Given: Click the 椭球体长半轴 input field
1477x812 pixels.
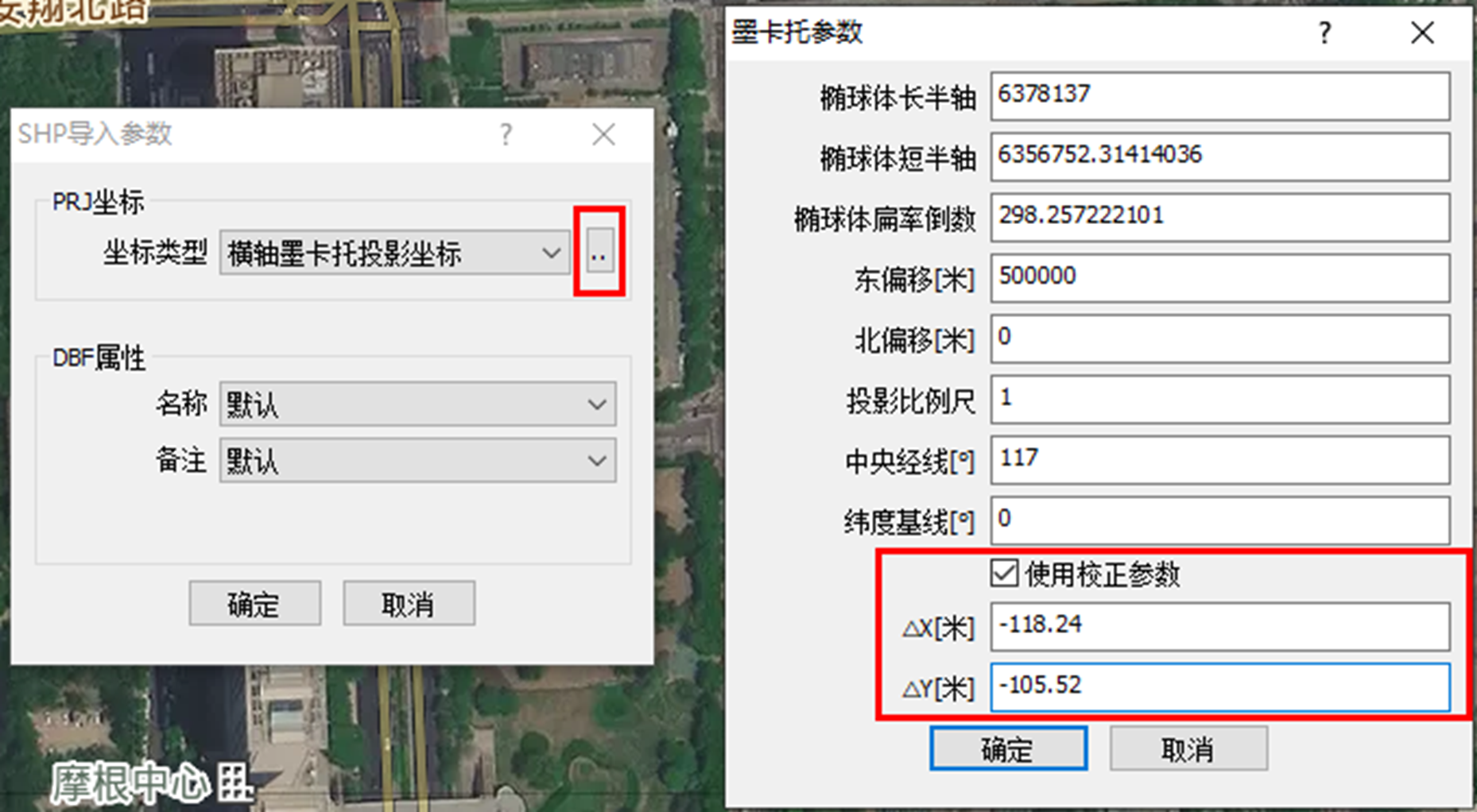Looking at the screenshot, I should 1219,95.
